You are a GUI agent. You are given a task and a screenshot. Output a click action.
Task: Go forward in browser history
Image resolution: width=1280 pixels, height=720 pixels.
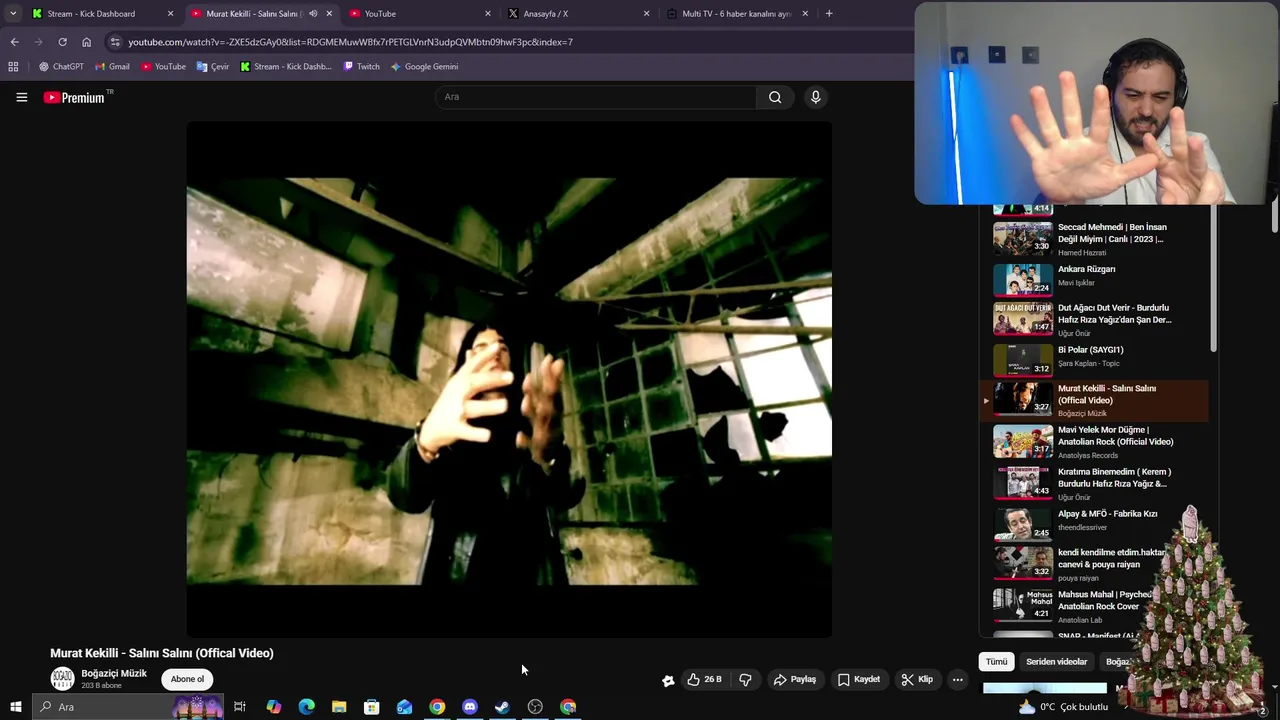[x=38, y=42]
